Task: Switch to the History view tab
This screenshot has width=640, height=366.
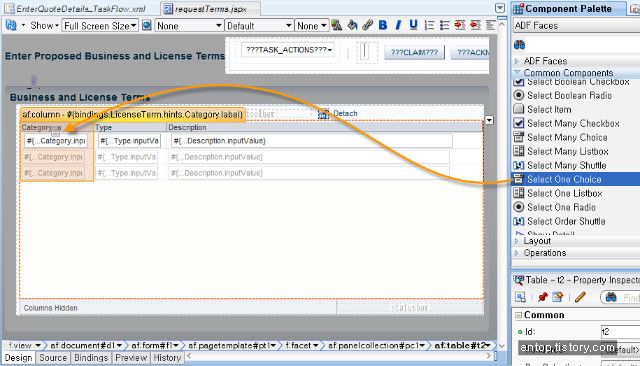Action: click(x=167, y=358)
